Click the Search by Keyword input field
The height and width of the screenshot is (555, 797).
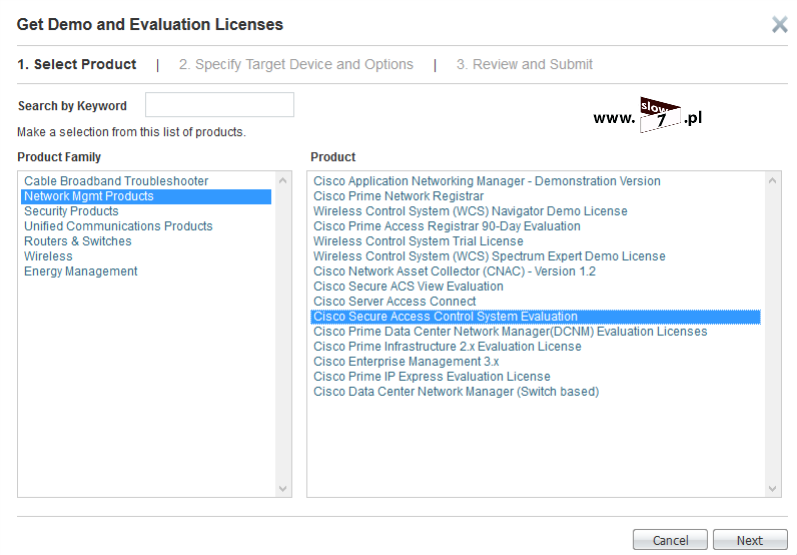coord(220,105)
